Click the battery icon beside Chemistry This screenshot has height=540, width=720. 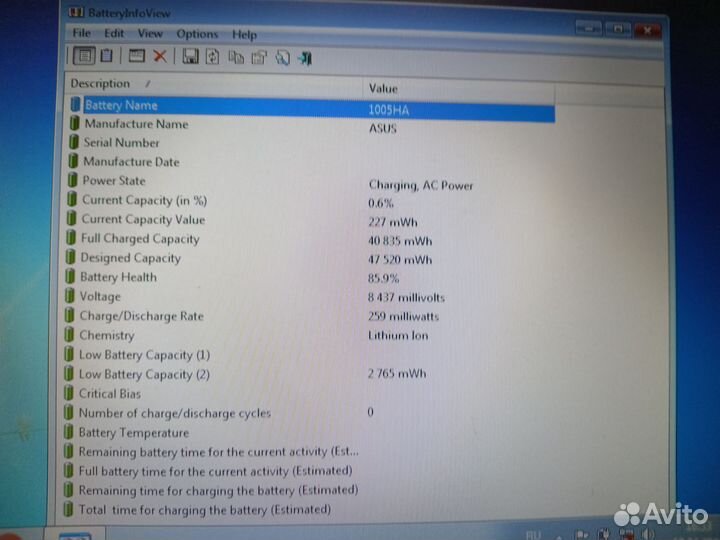click(69, 334)
